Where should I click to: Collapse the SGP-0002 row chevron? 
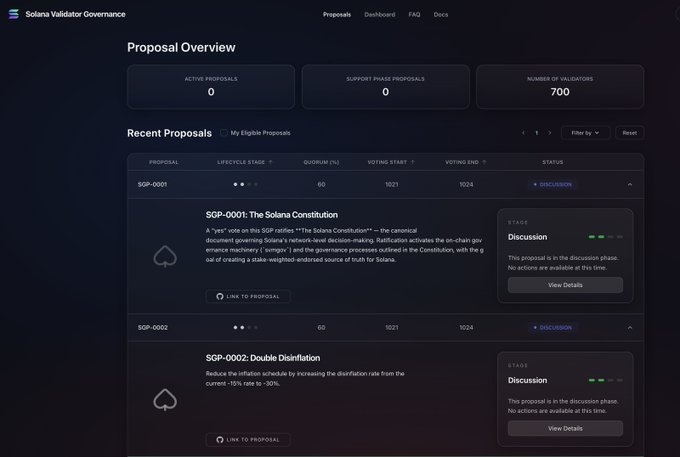[630, 327]
